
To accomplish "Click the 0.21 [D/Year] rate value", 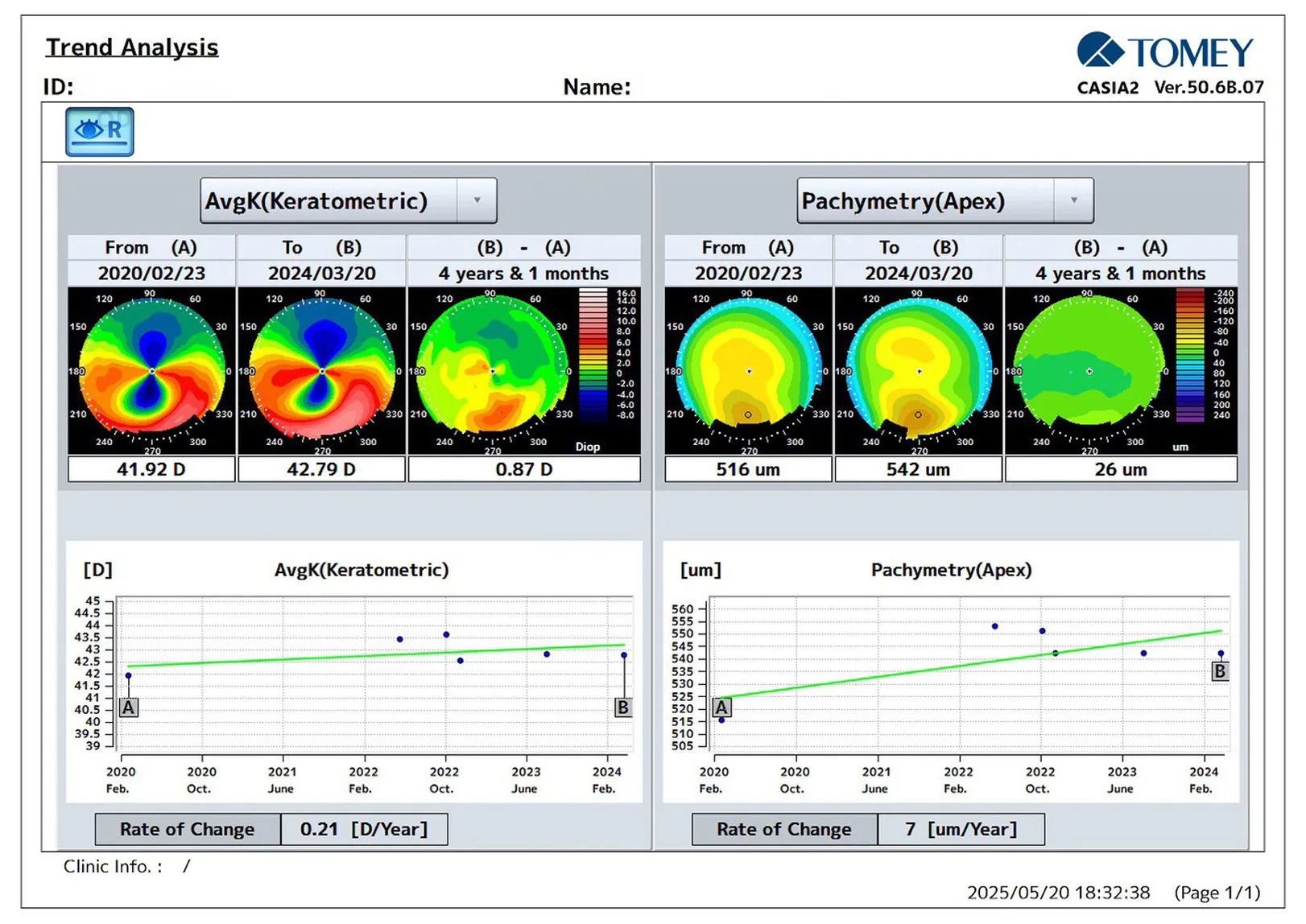I will click(x=364, y=829).
